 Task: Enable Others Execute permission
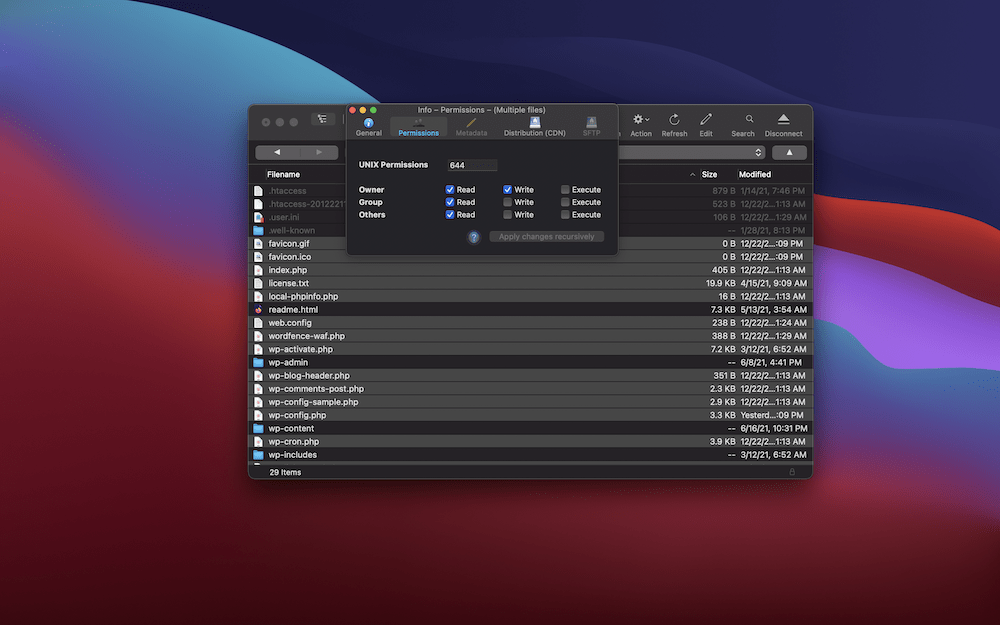[x=565, y=215]
